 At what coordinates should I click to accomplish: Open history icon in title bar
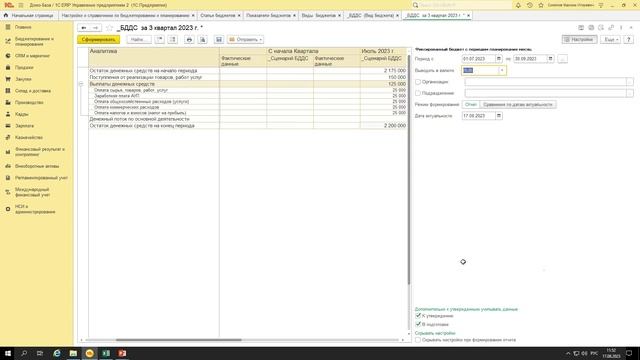(x=529, y=5)
